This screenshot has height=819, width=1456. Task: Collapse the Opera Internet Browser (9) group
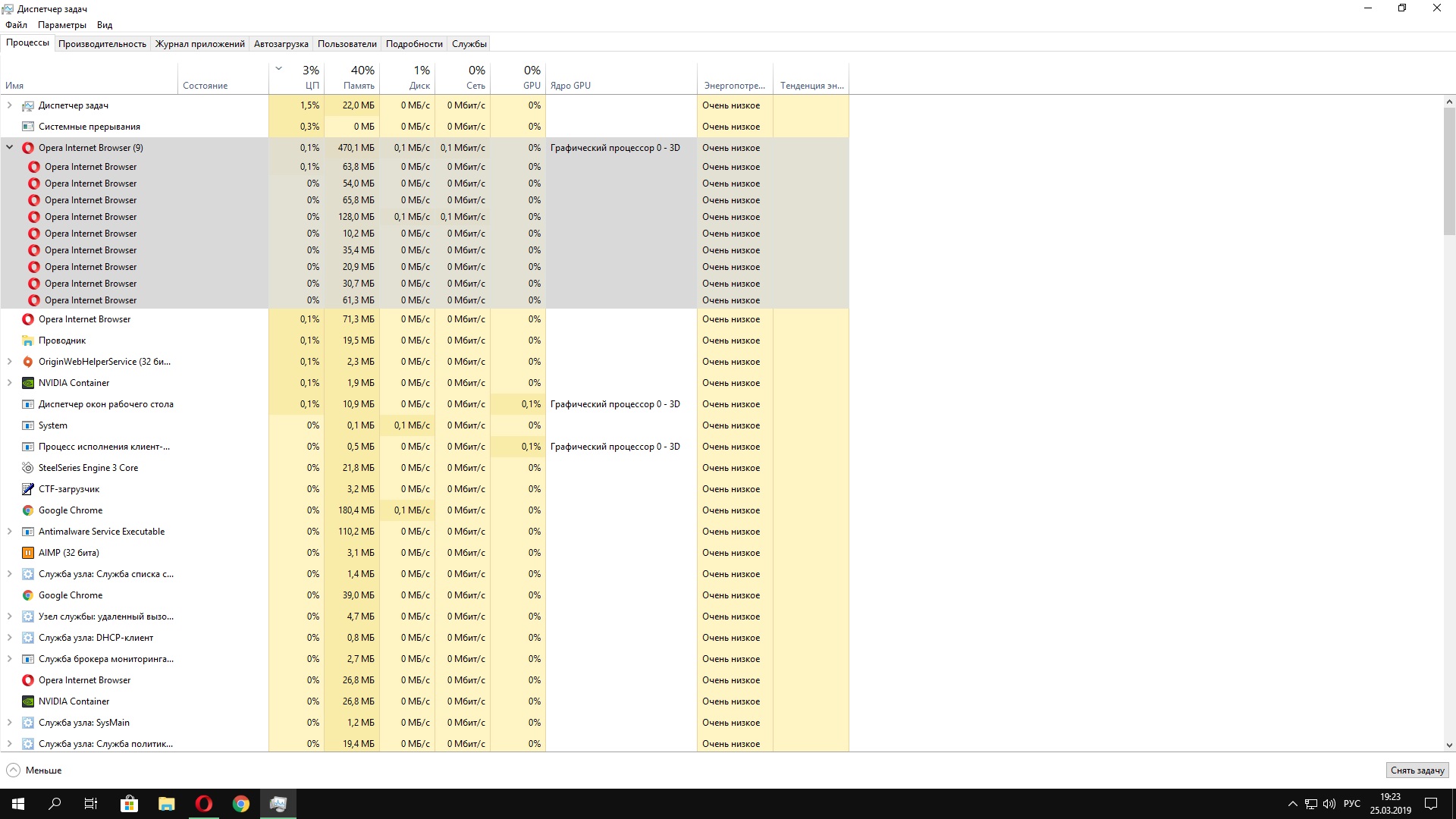(10, 148)
